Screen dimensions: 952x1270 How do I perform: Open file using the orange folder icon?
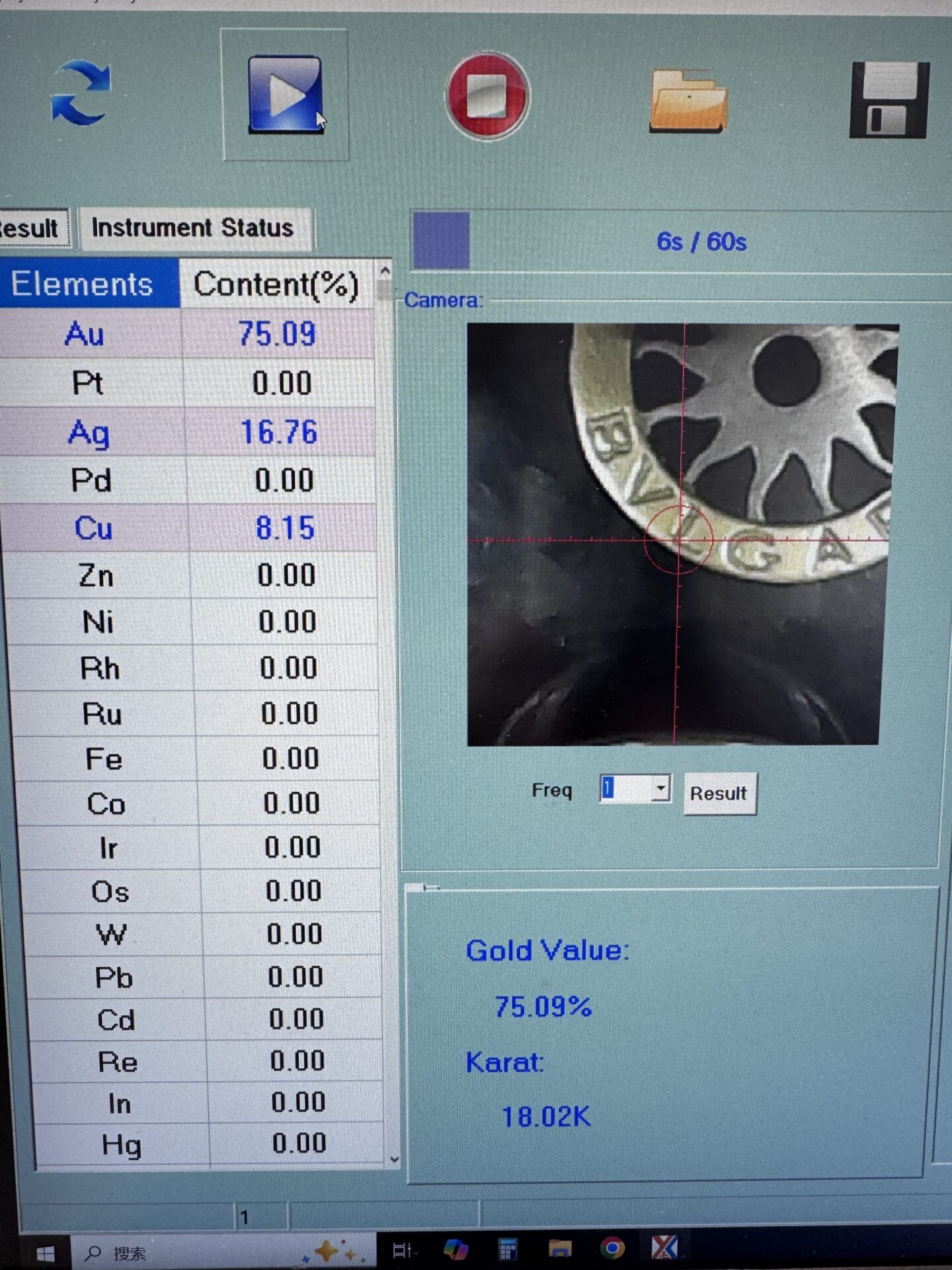[688, 101]
